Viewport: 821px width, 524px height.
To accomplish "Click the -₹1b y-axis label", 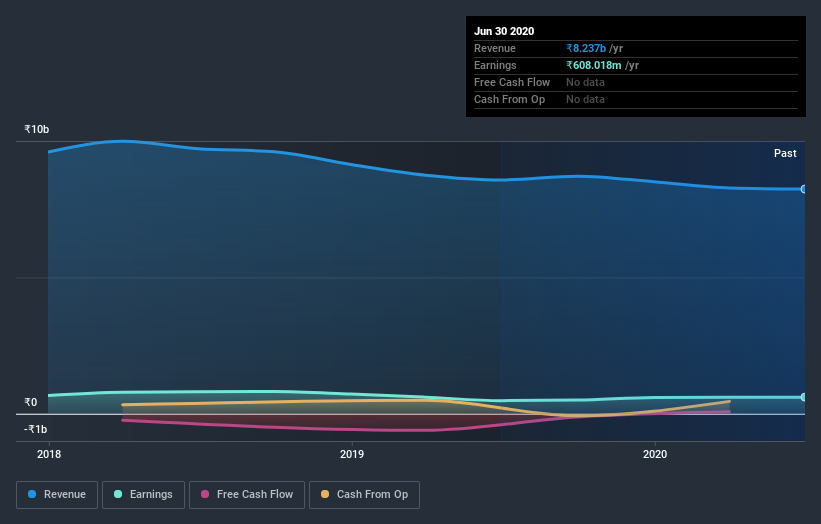I will pos(36,429).
